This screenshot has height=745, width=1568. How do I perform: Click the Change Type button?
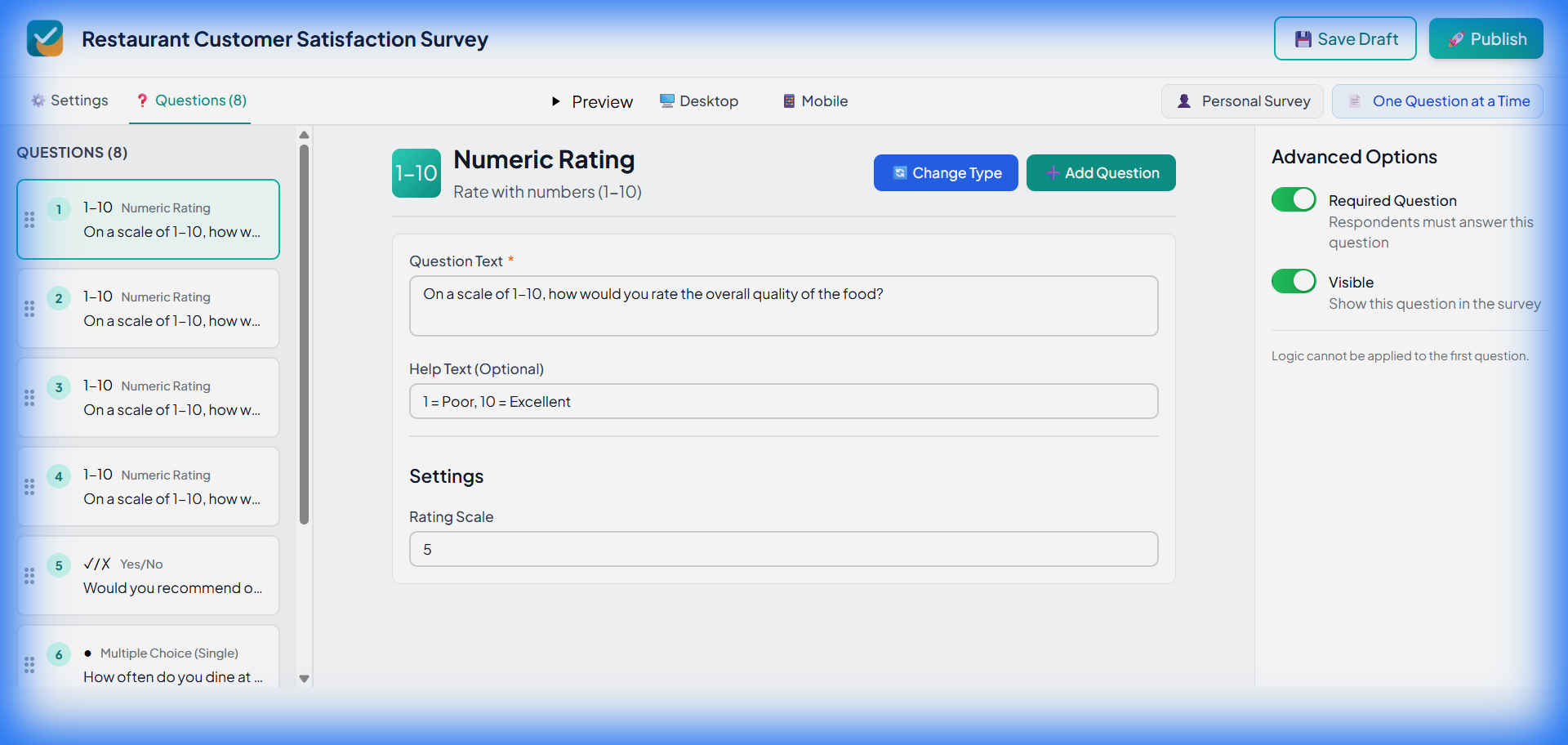(946, 172)
